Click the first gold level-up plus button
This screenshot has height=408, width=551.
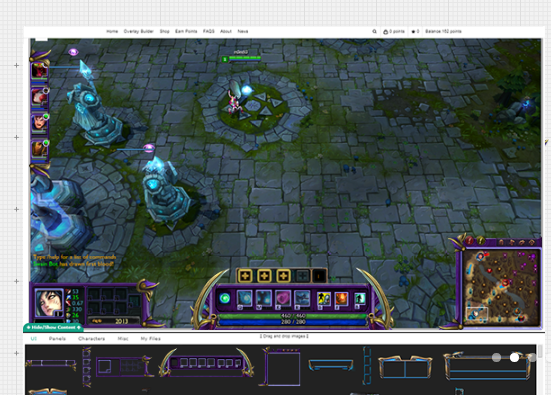coord(245,276)
